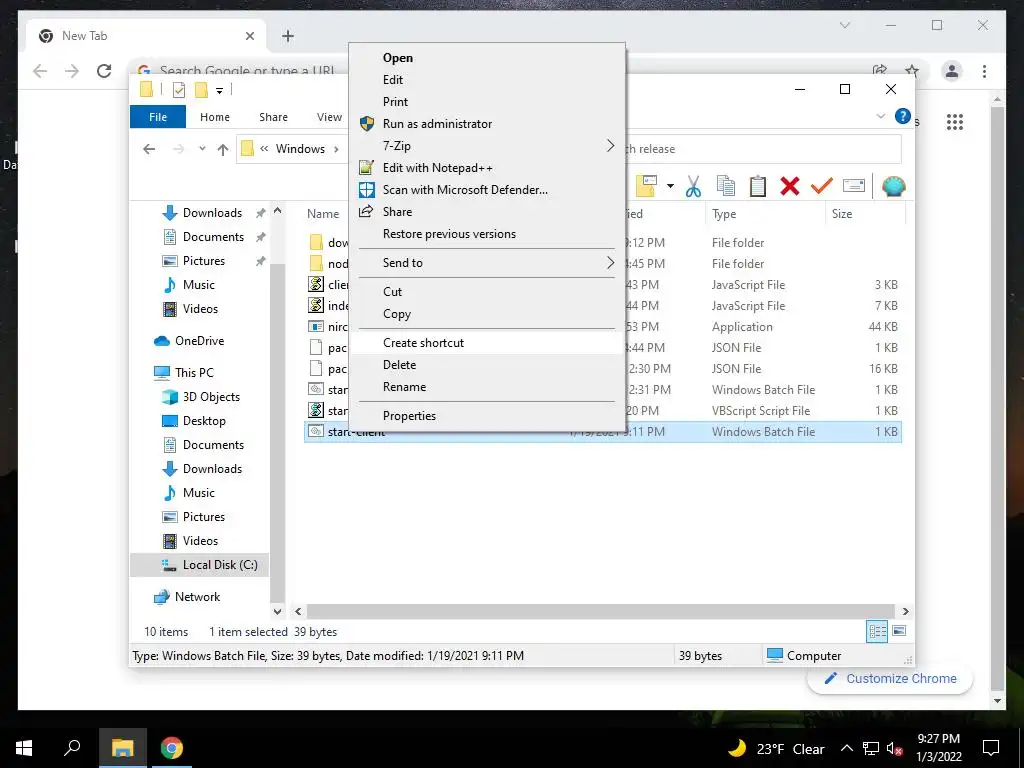Choose Properties in the context menu
The image size is (1024, 768).
pos(488,416)
